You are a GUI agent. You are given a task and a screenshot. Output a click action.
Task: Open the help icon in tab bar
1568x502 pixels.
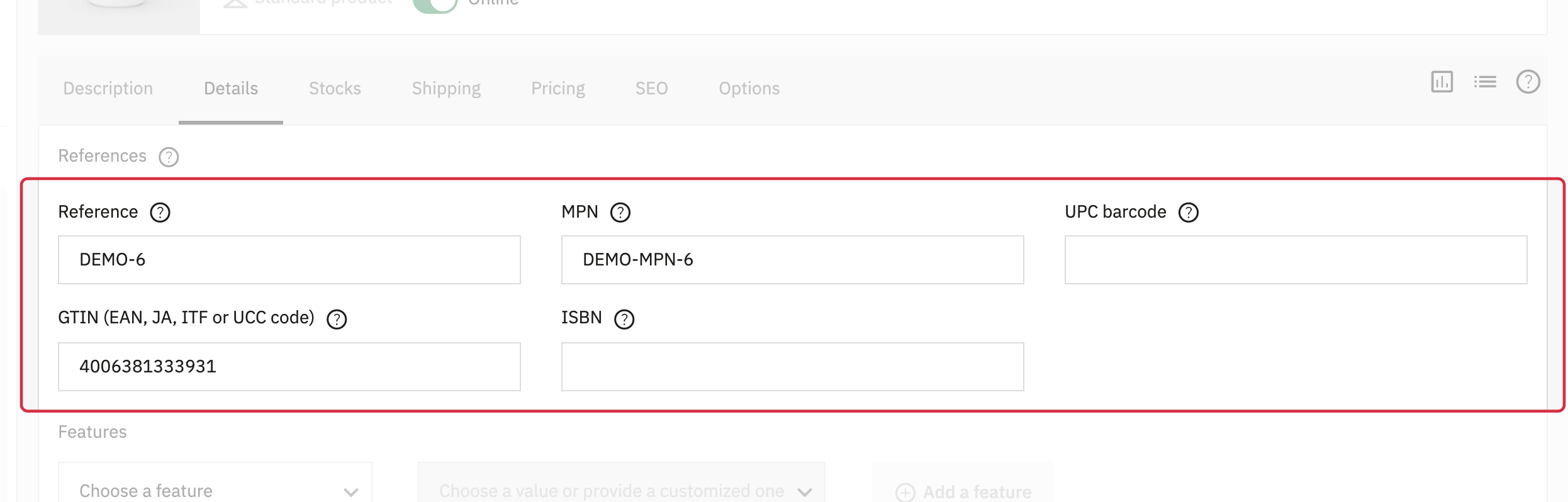[1528, 82]
